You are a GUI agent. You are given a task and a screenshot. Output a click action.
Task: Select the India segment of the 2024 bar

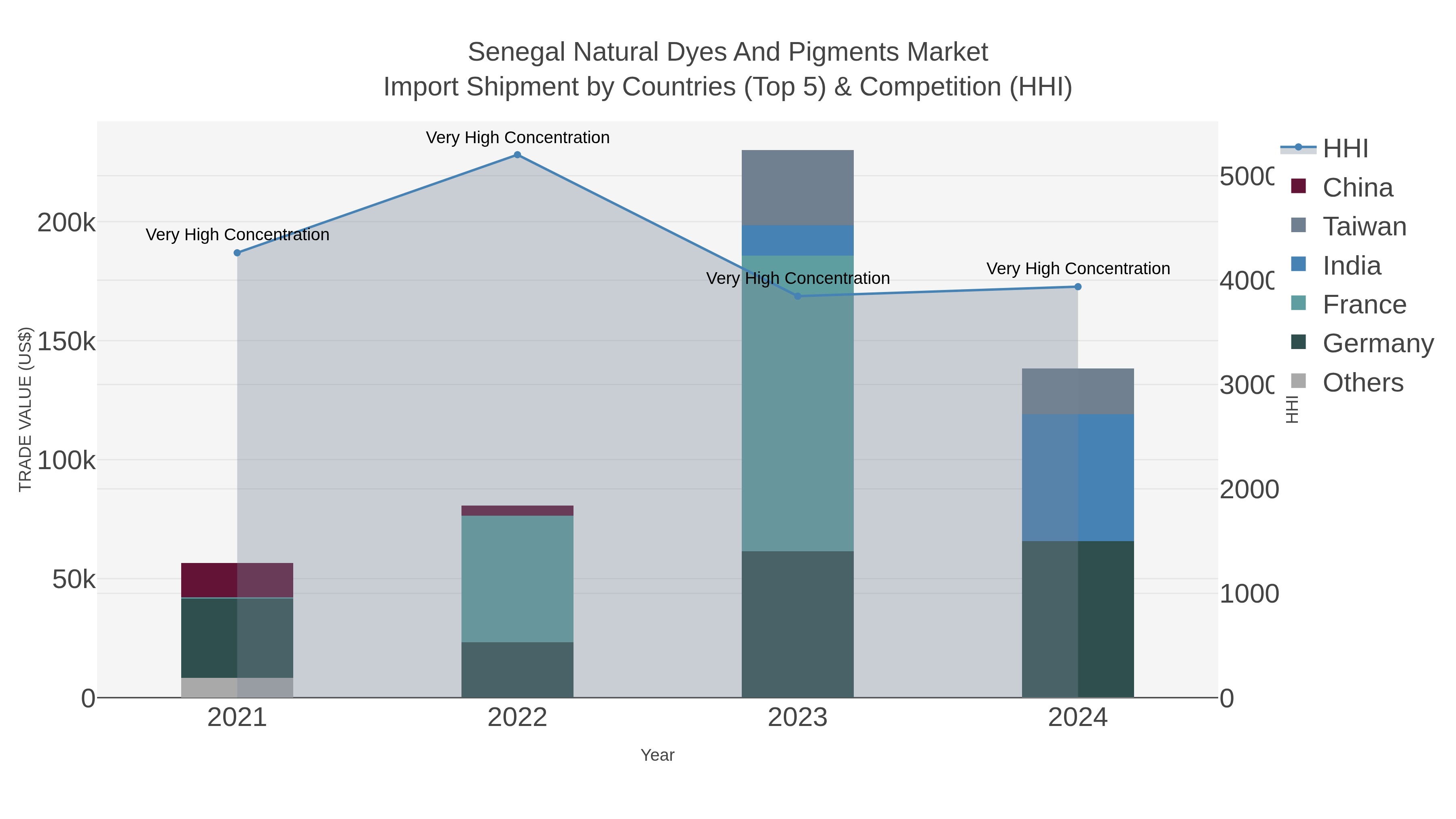pos(1078,478)
